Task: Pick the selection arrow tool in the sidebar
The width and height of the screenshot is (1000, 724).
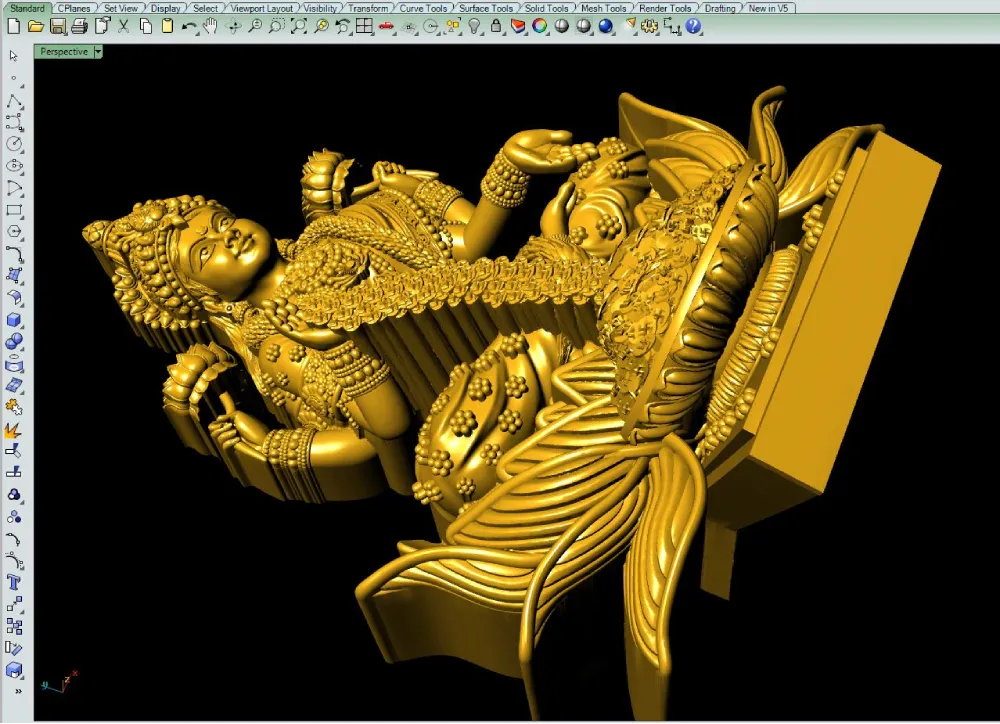Action: (x=14, y=57)
